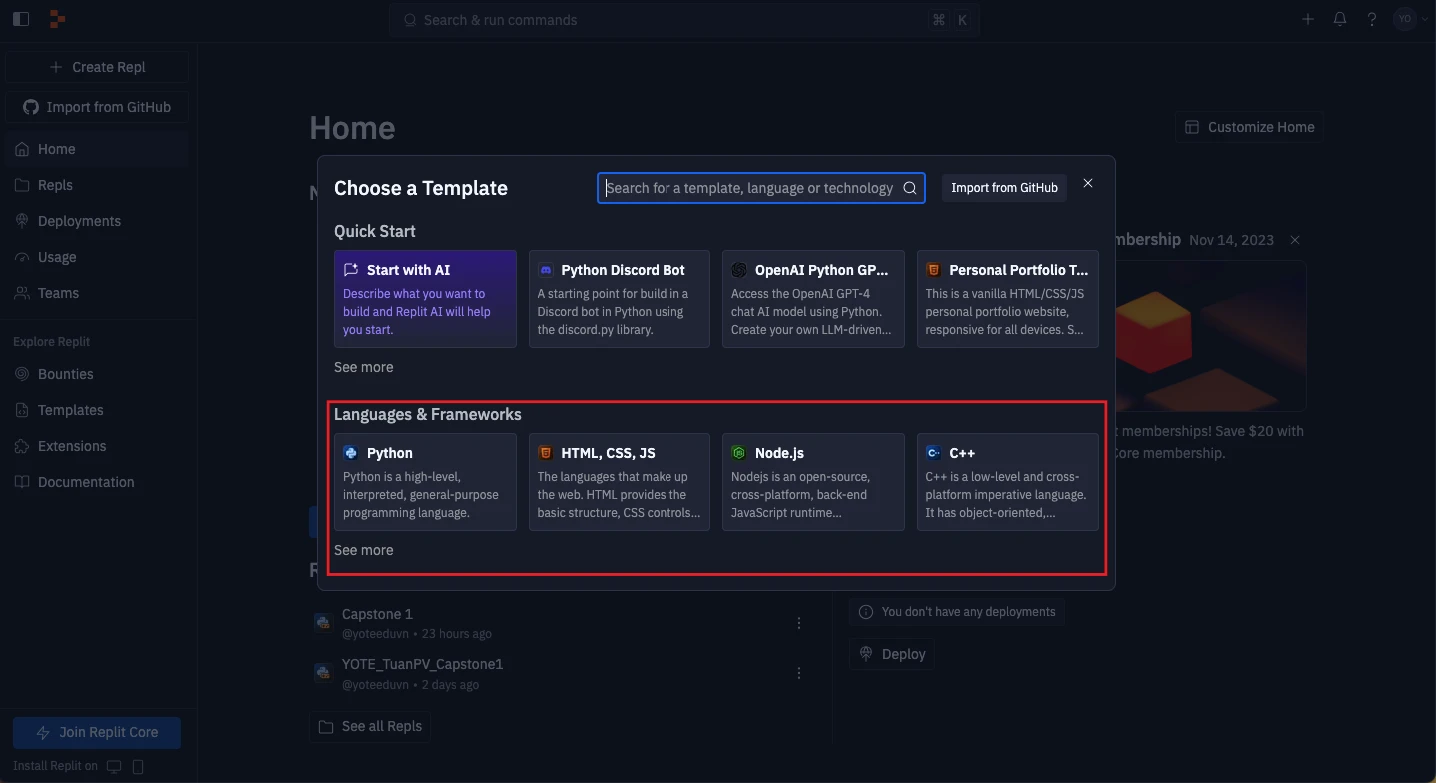The image size is (1436, 783).
Task: Open the plus create icon in header
Action: 1308,19
